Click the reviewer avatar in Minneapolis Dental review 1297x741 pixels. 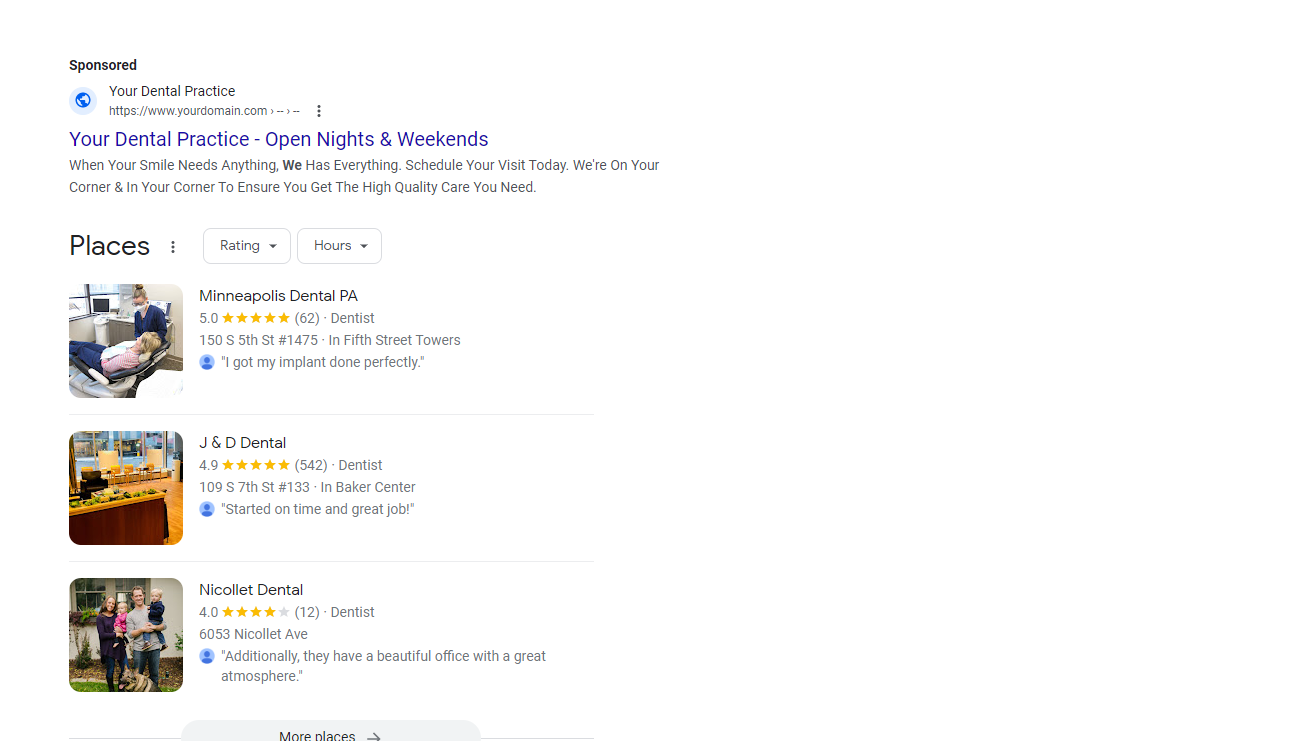point(206,361)
